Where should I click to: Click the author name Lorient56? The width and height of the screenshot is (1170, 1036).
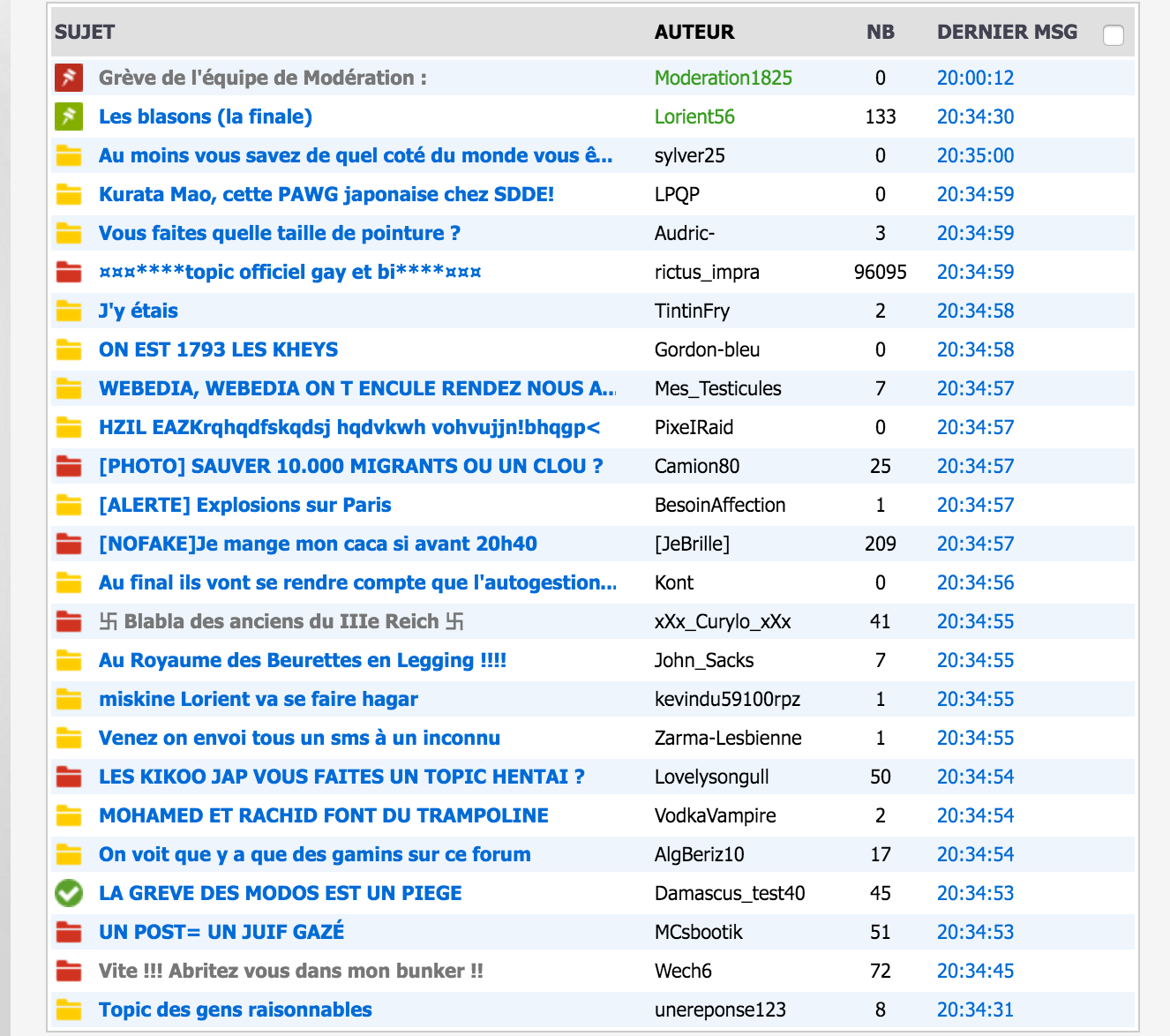point(694,116)
